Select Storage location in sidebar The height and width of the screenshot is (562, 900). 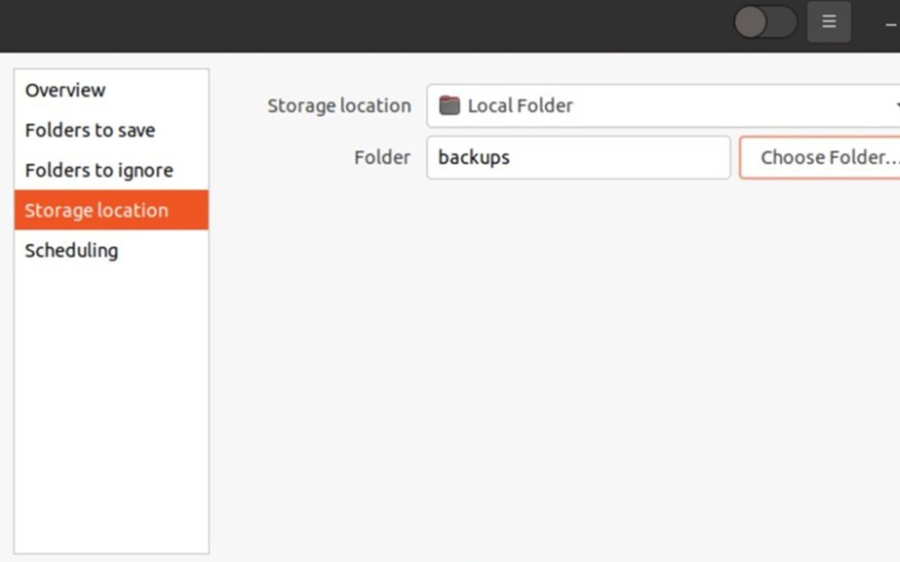pos(97,210)
